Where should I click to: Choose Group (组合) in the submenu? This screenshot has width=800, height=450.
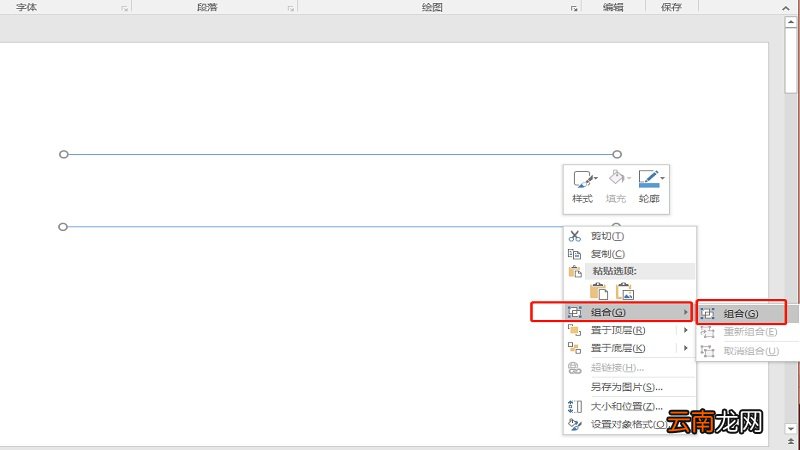point(740,313)
